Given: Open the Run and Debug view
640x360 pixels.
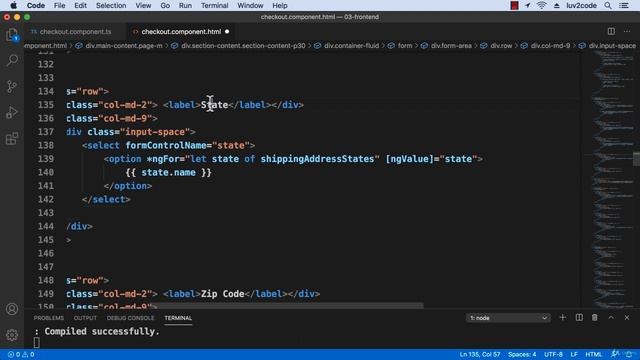Looking at the screenshot, I should click(12, 112).
